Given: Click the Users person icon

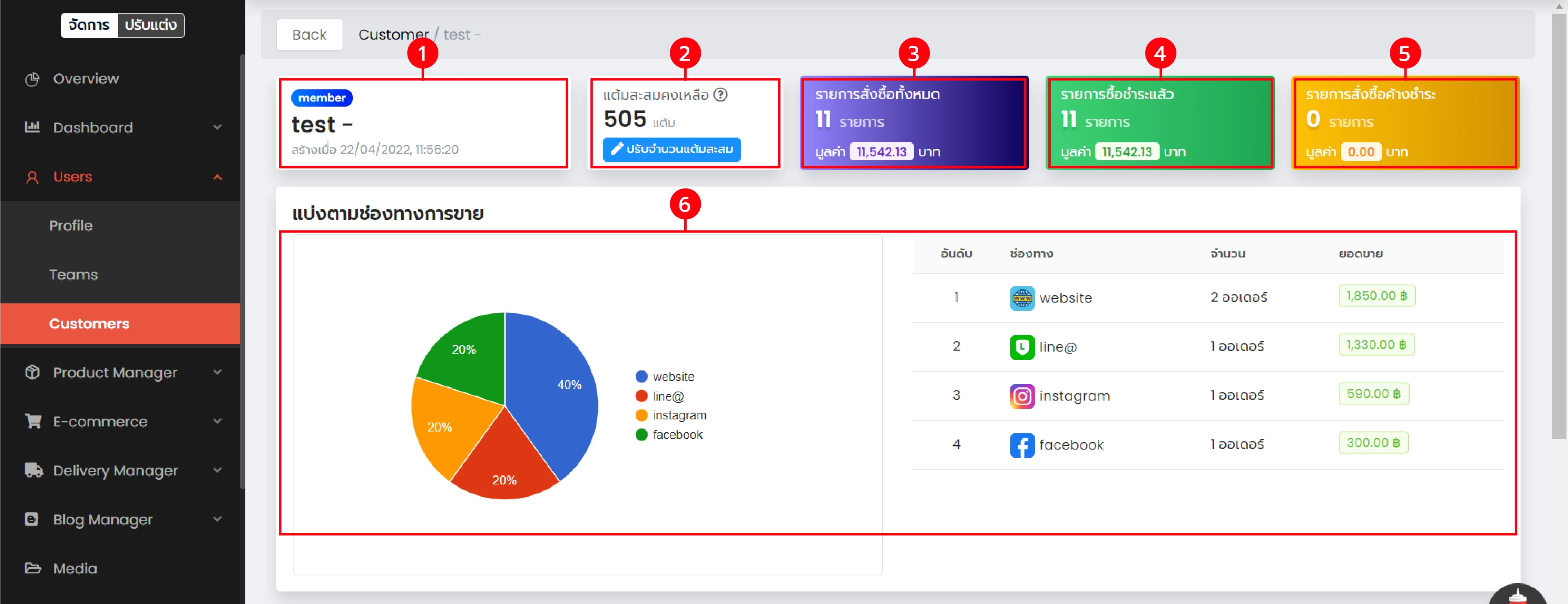Looking at the screenshot, I should [x=32, y=177].
